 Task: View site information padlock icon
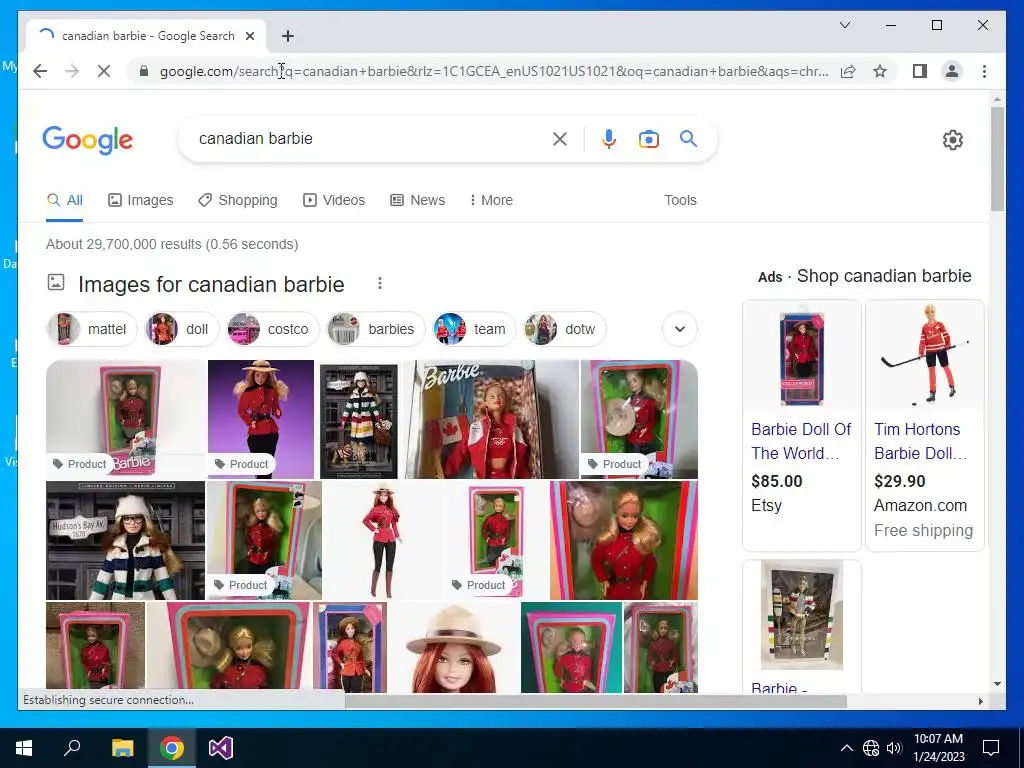click(x=144, y=71)
